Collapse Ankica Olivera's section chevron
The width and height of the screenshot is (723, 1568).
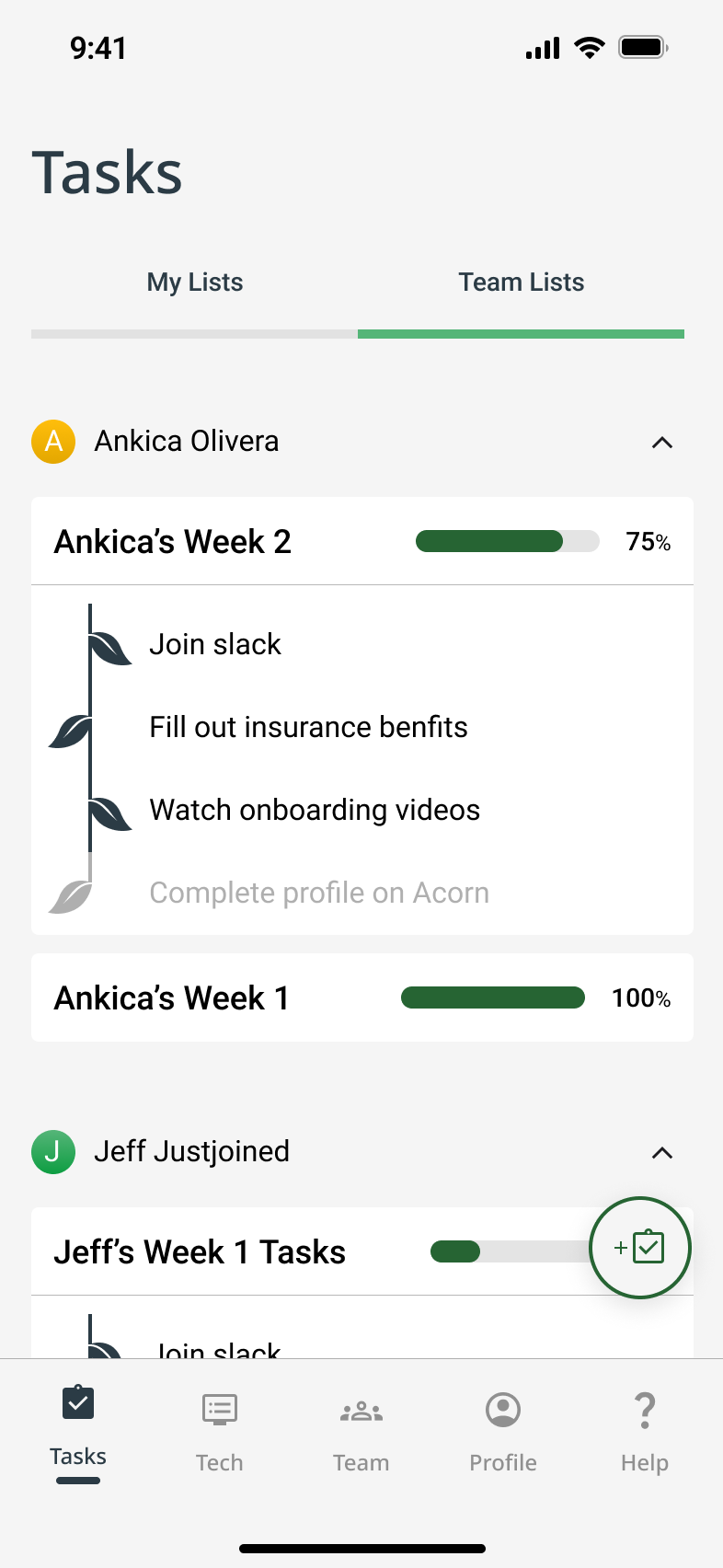tap(662, 443)
